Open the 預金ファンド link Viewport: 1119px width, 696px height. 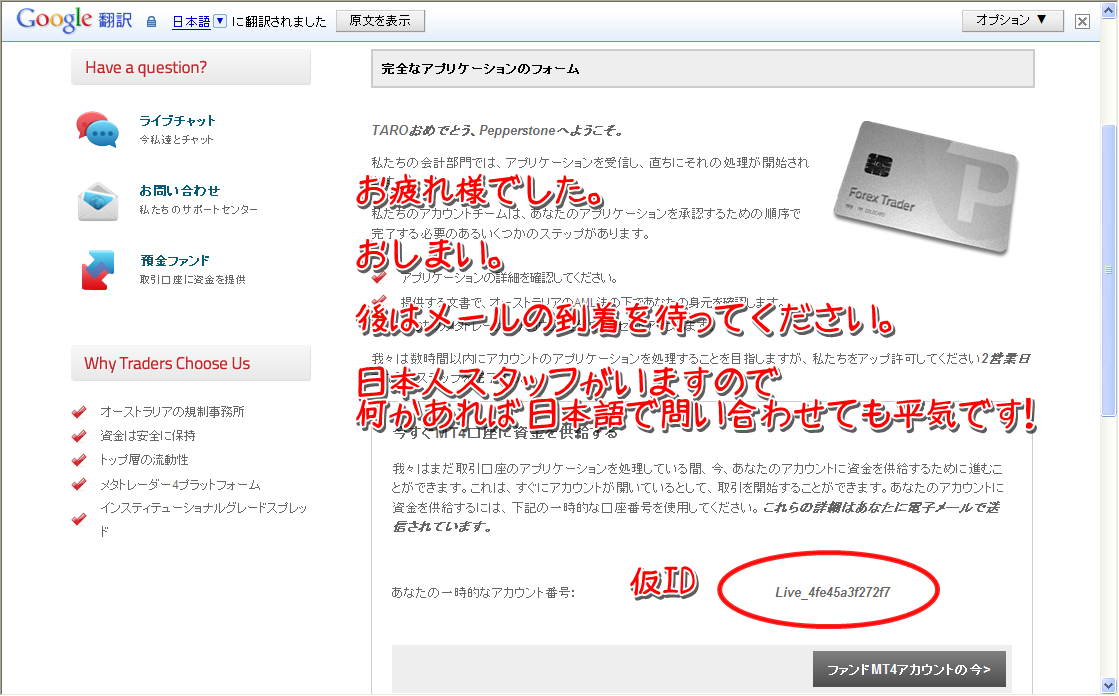click(175, 261)
